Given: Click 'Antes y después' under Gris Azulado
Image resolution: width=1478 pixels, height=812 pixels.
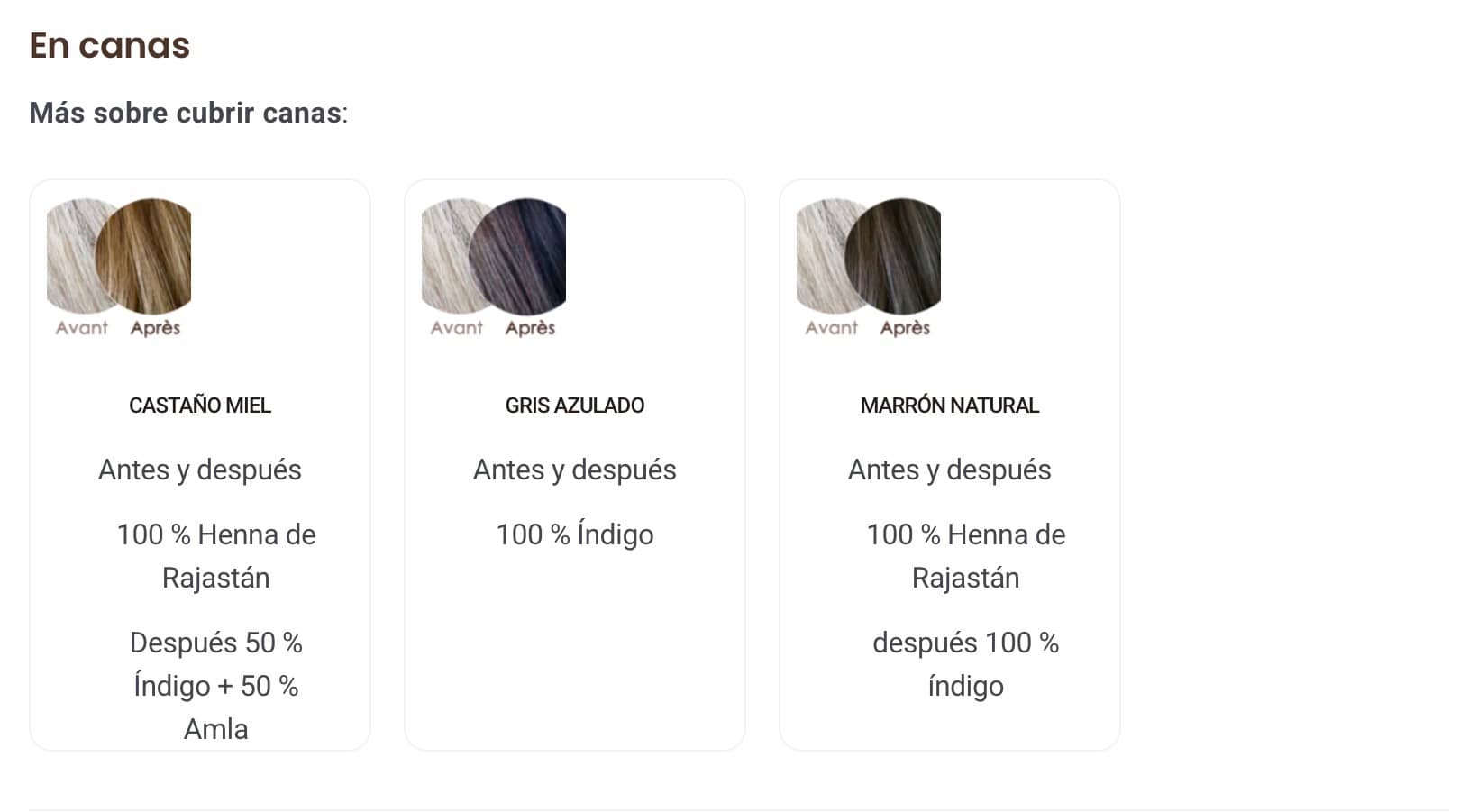Looking at the screenshot, I should click(575, 470).
